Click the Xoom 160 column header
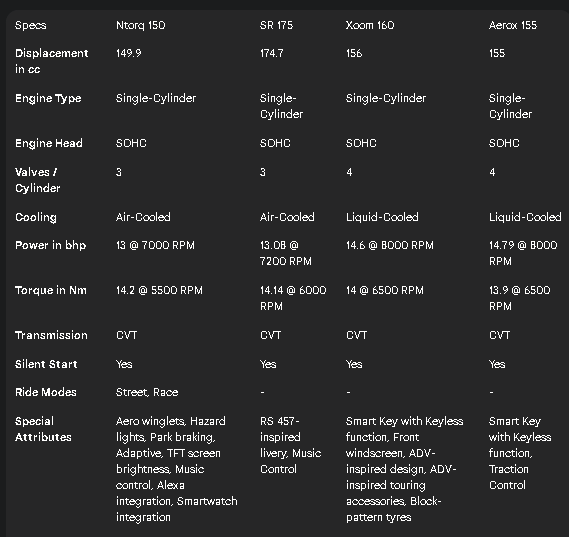 tap(370, 25)
